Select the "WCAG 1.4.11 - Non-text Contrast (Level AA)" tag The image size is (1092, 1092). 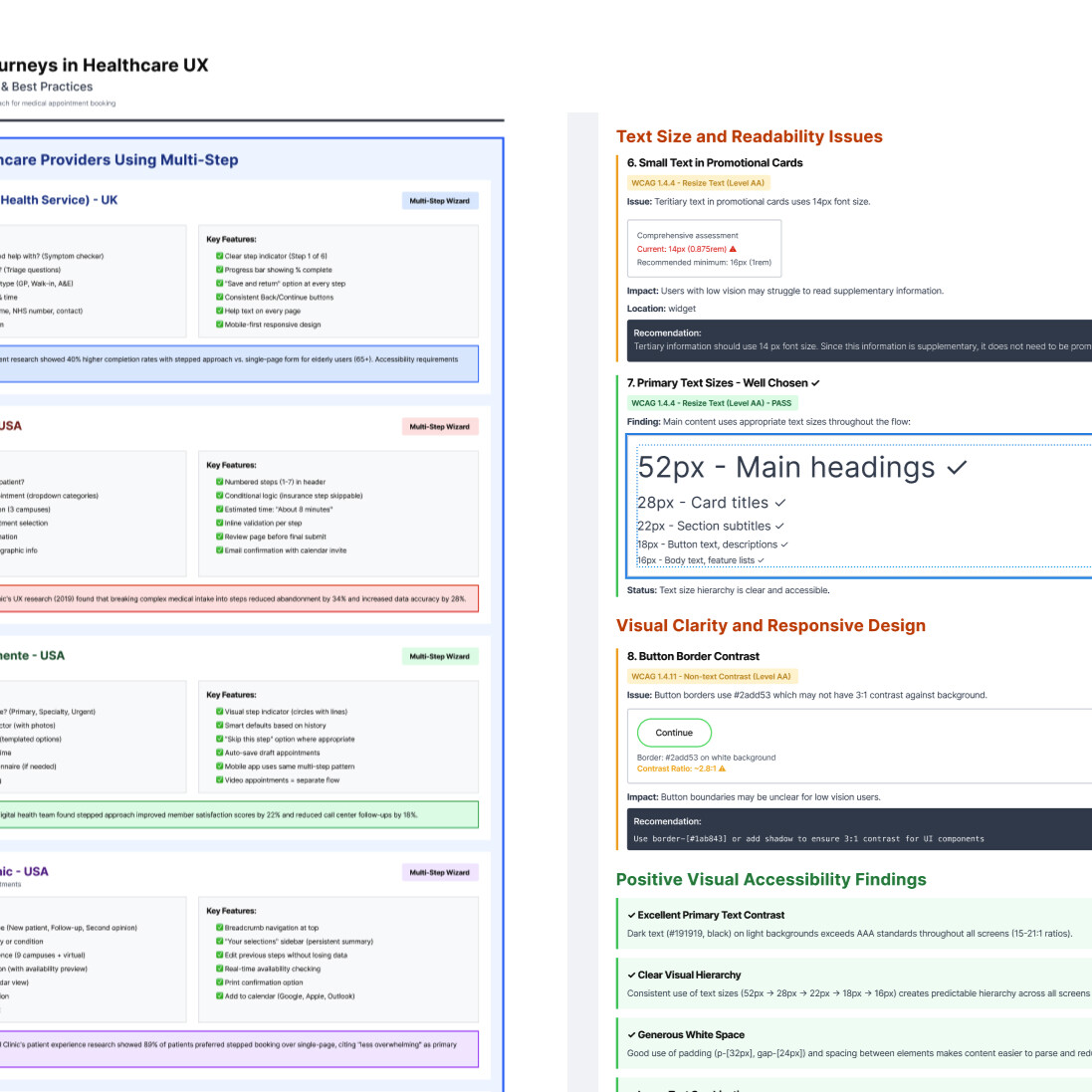711,676
